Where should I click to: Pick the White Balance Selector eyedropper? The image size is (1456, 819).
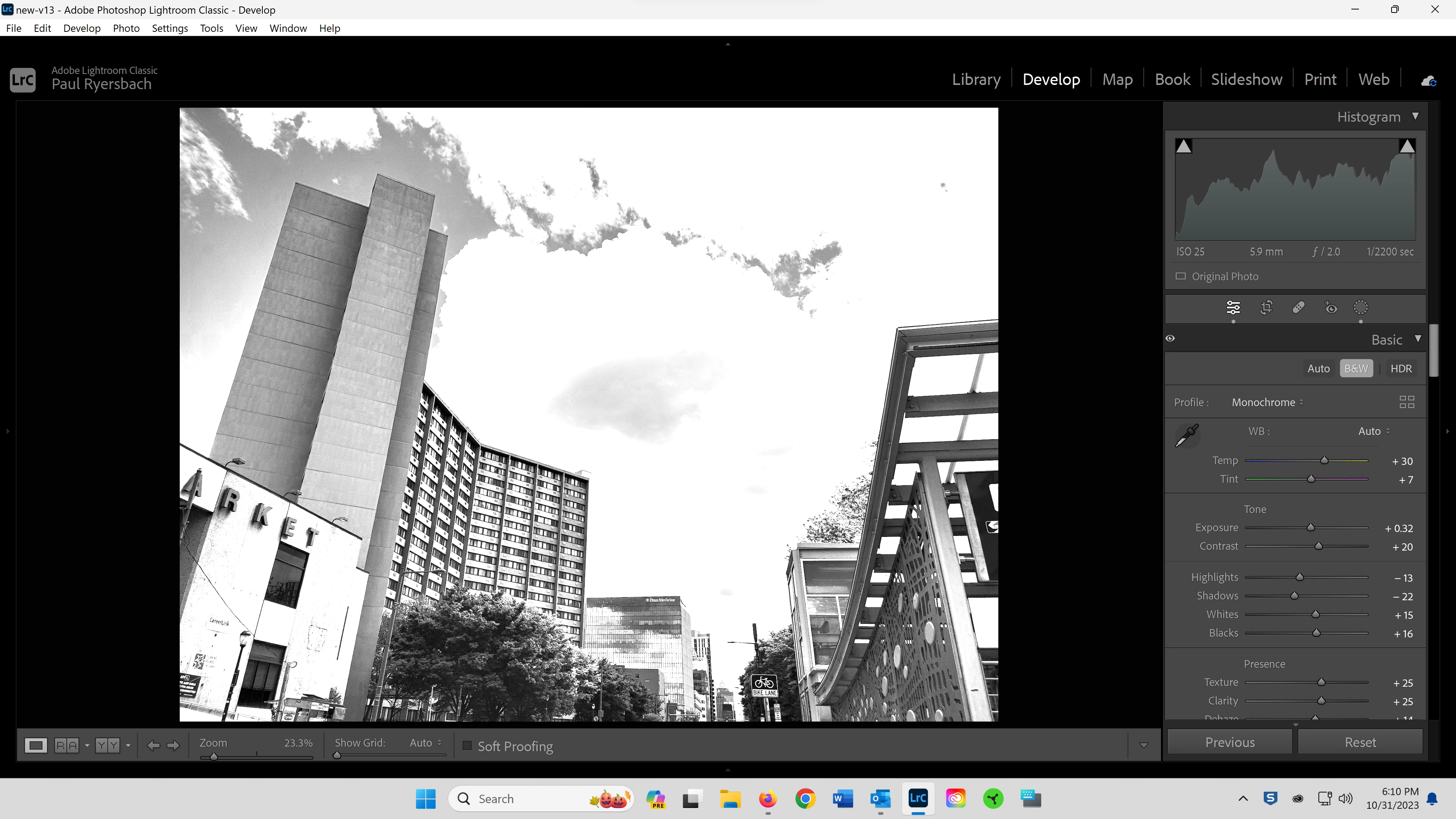(1187, 435)
